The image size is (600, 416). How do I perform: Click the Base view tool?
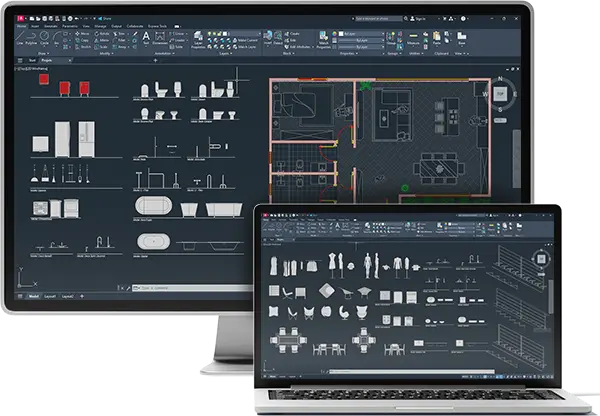[x=461, y=39]
